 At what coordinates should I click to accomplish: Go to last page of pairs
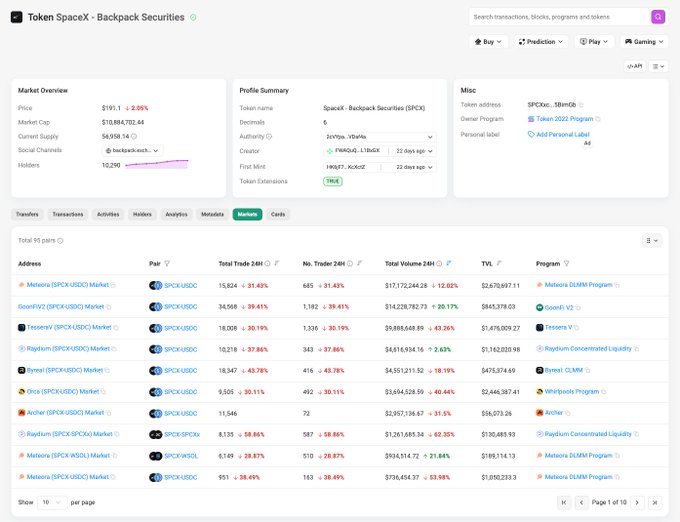[x=655, y=502]
